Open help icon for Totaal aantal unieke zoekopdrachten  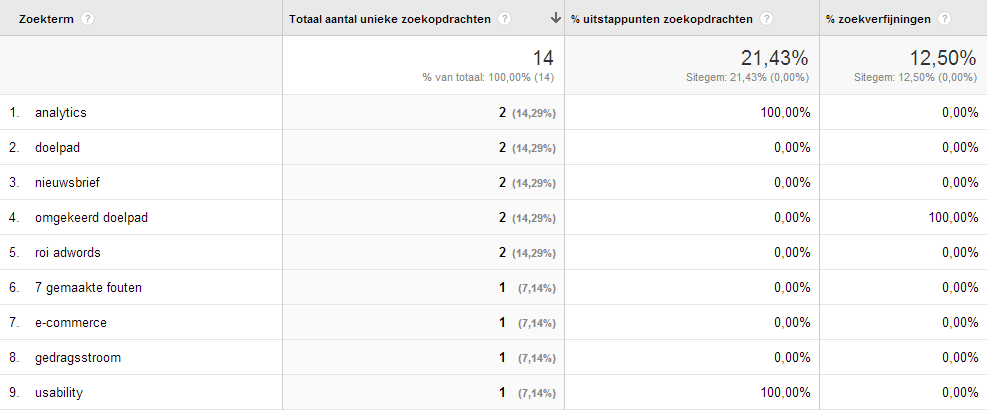click(504, 19)
